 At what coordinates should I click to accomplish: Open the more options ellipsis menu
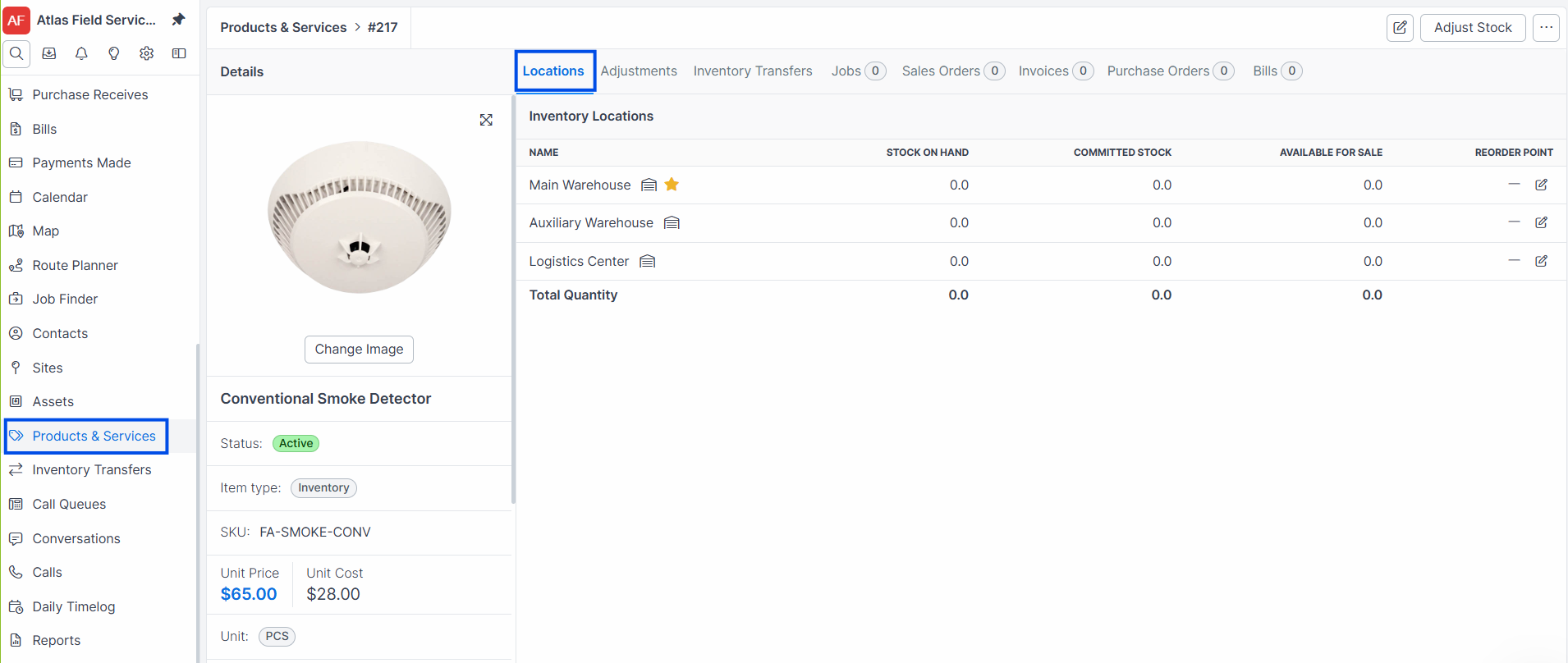(1546, 28)
